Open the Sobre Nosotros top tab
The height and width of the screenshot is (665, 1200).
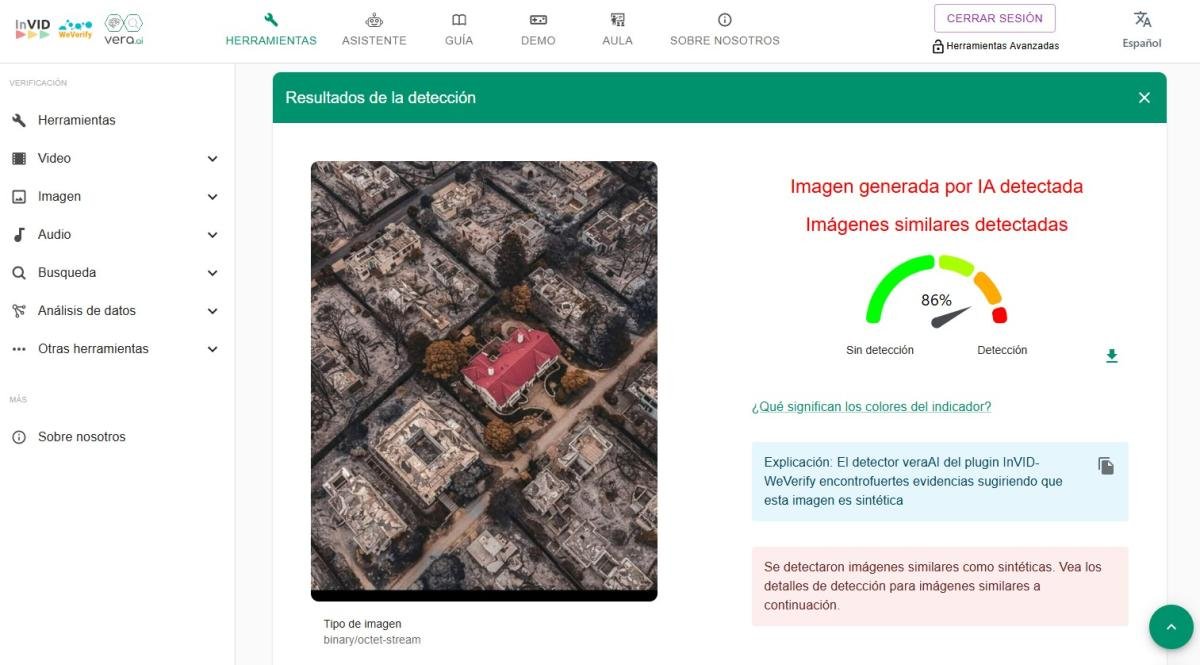[725, 30]
